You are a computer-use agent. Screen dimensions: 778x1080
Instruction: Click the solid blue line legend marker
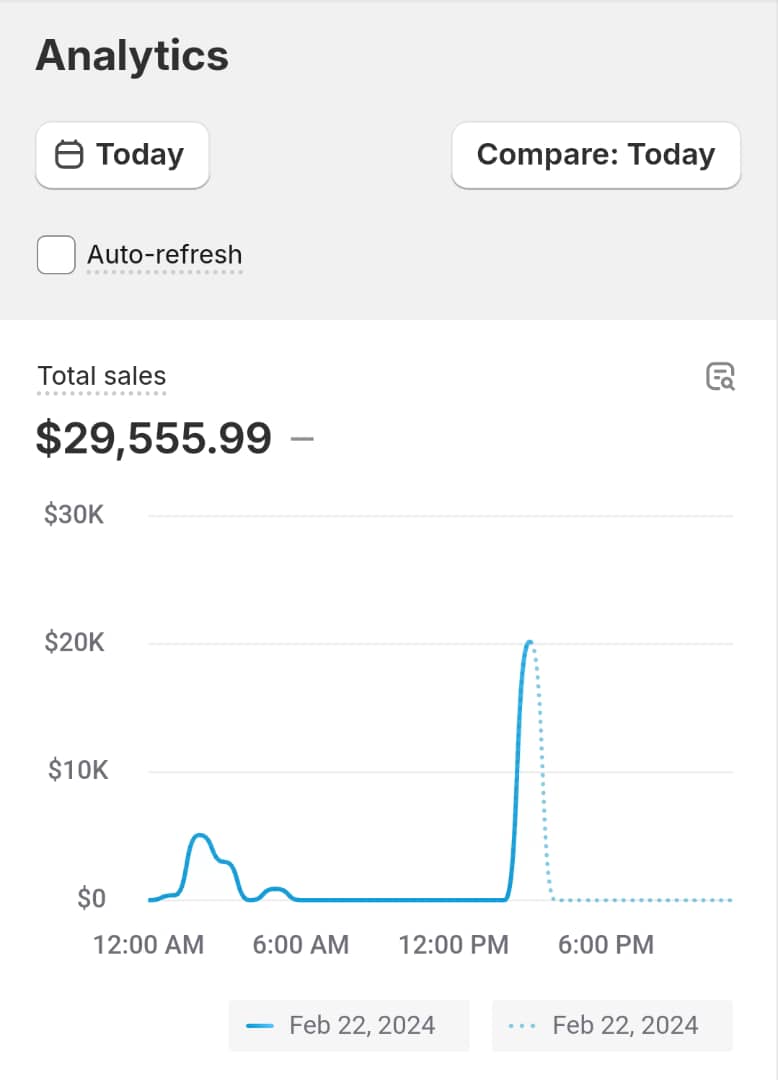coord(260,1026)
